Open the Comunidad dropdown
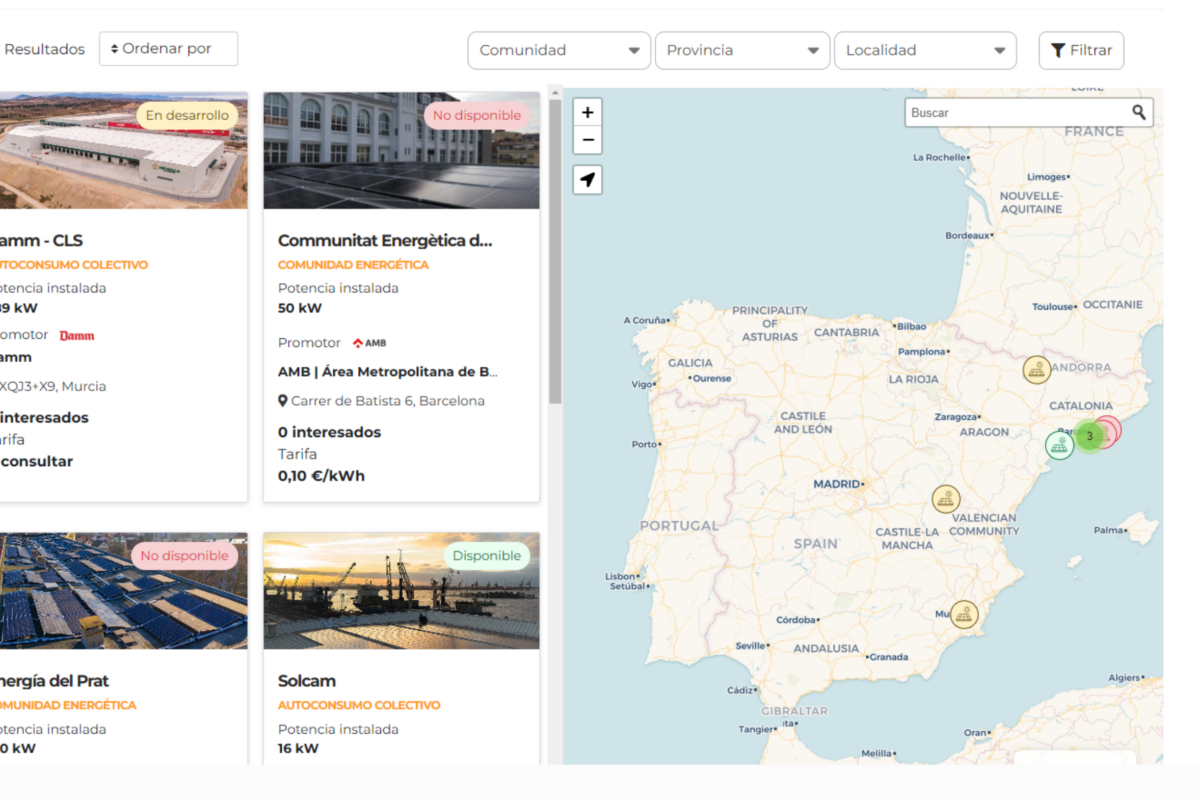The image size is (1200, 800). [x=559, y=51]
